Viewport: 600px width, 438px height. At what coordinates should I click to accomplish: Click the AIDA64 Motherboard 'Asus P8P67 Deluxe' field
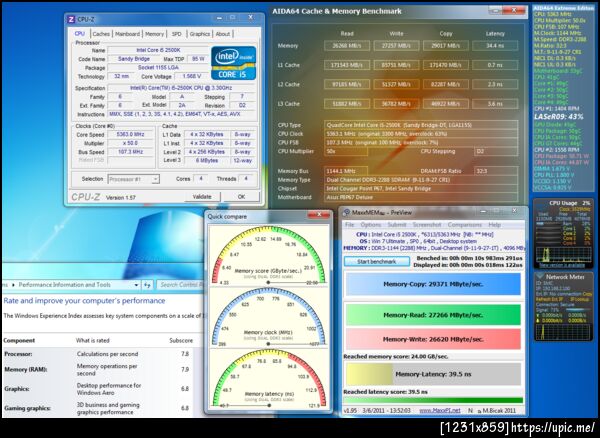pos(421,197)
